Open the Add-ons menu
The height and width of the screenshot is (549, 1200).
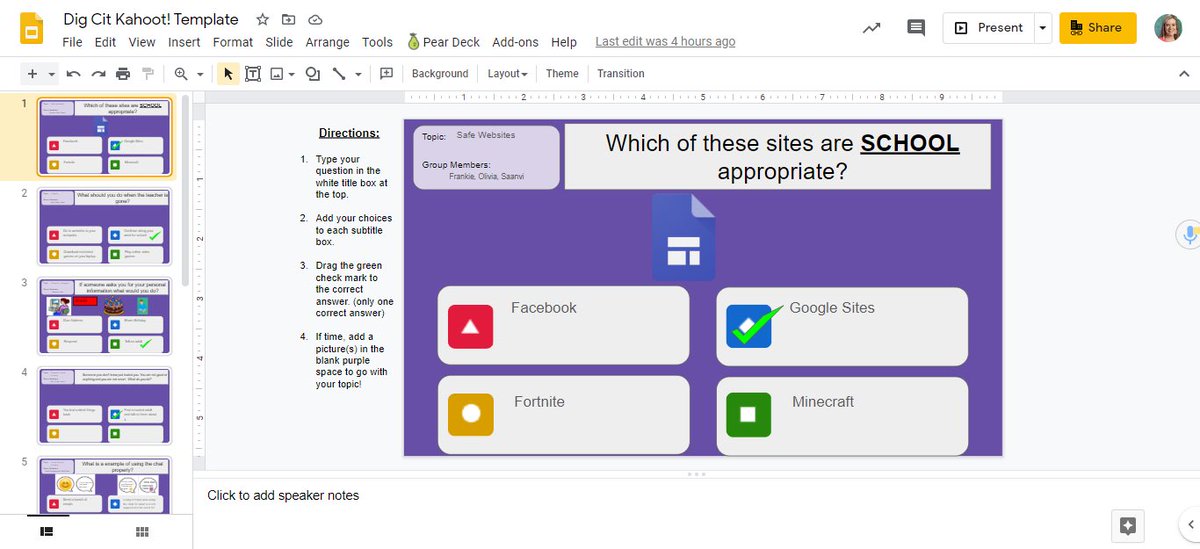coord(515,42)
